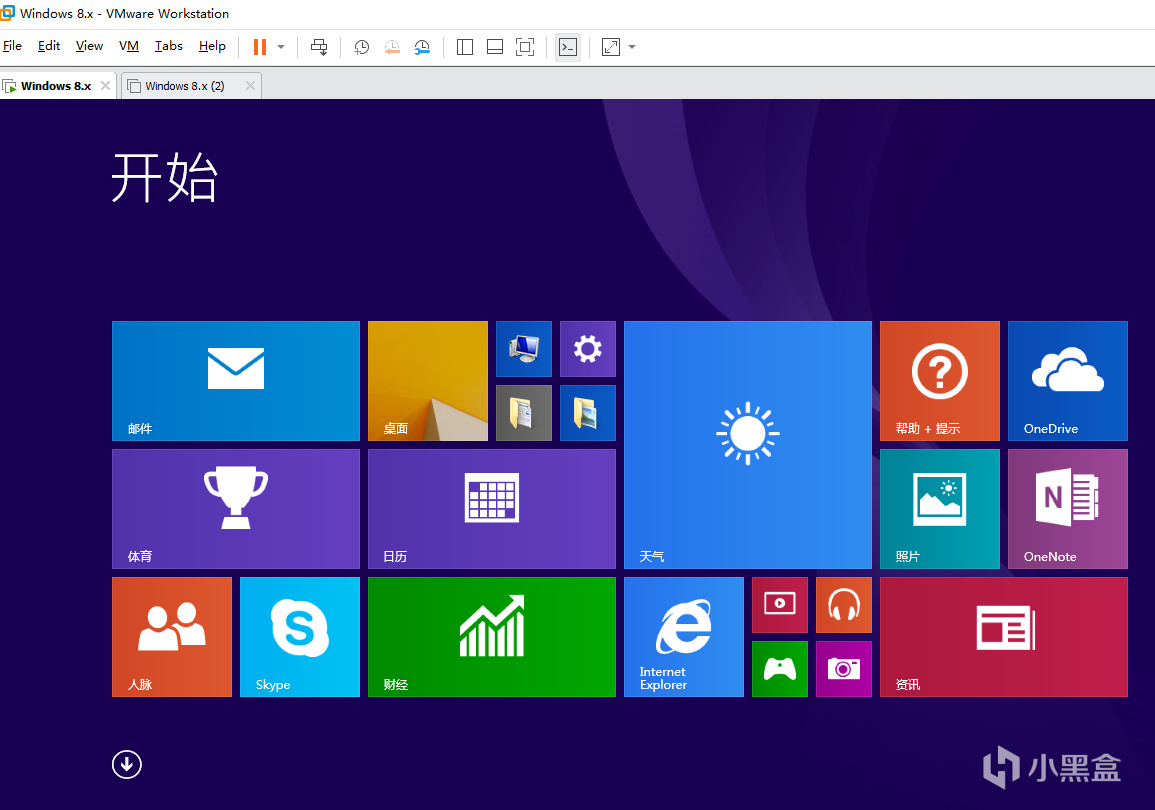
Task: Close the Windows 8.x (2) tab
Action: 250,85
